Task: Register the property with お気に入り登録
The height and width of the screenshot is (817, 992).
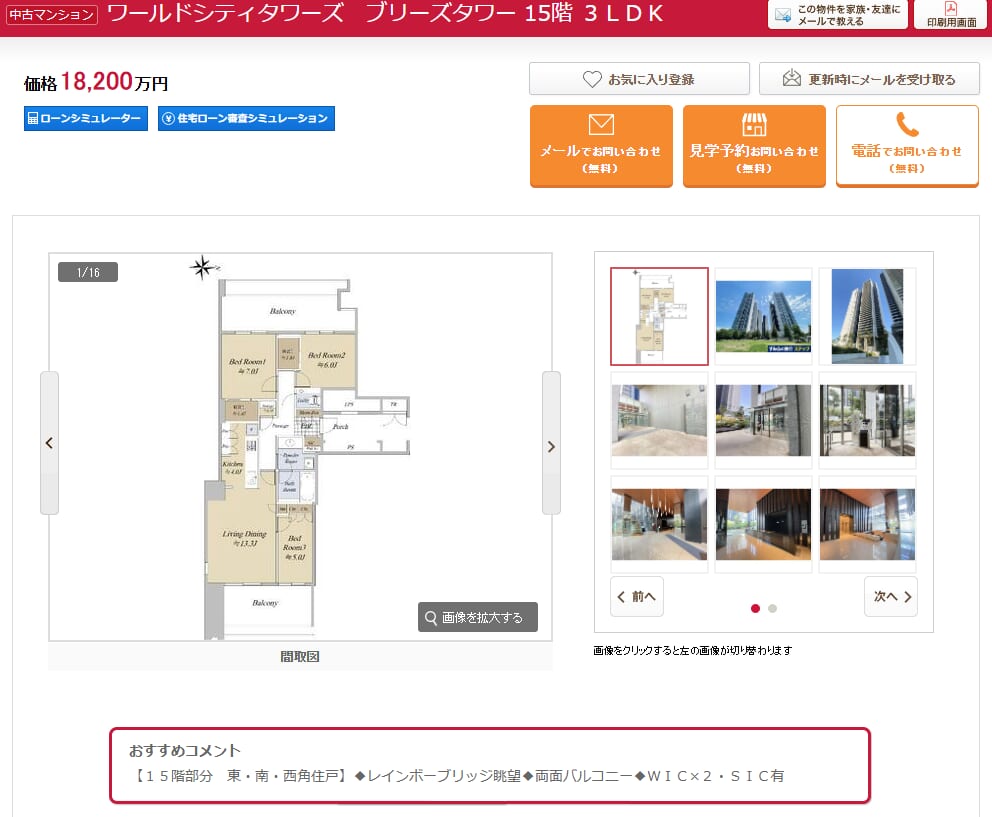Action: pyautogui.click(x=639, y=79)
